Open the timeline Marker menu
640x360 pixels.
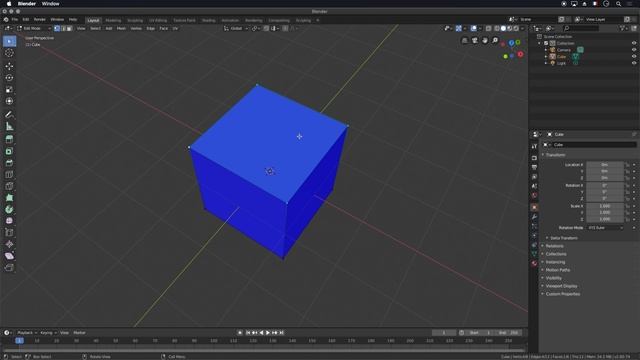(x=79, y=333)
